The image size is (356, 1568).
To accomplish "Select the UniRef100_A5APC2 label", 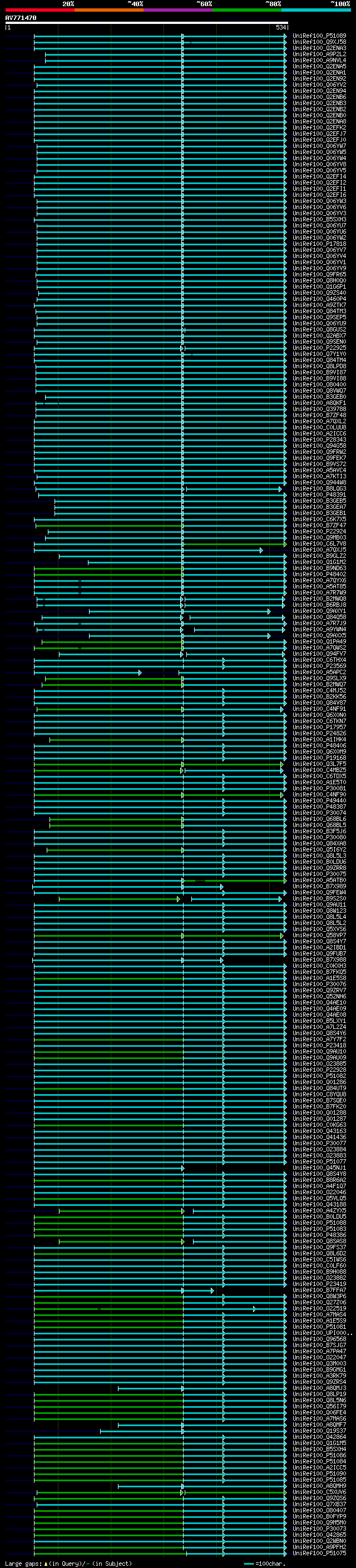I will (319, 672).
